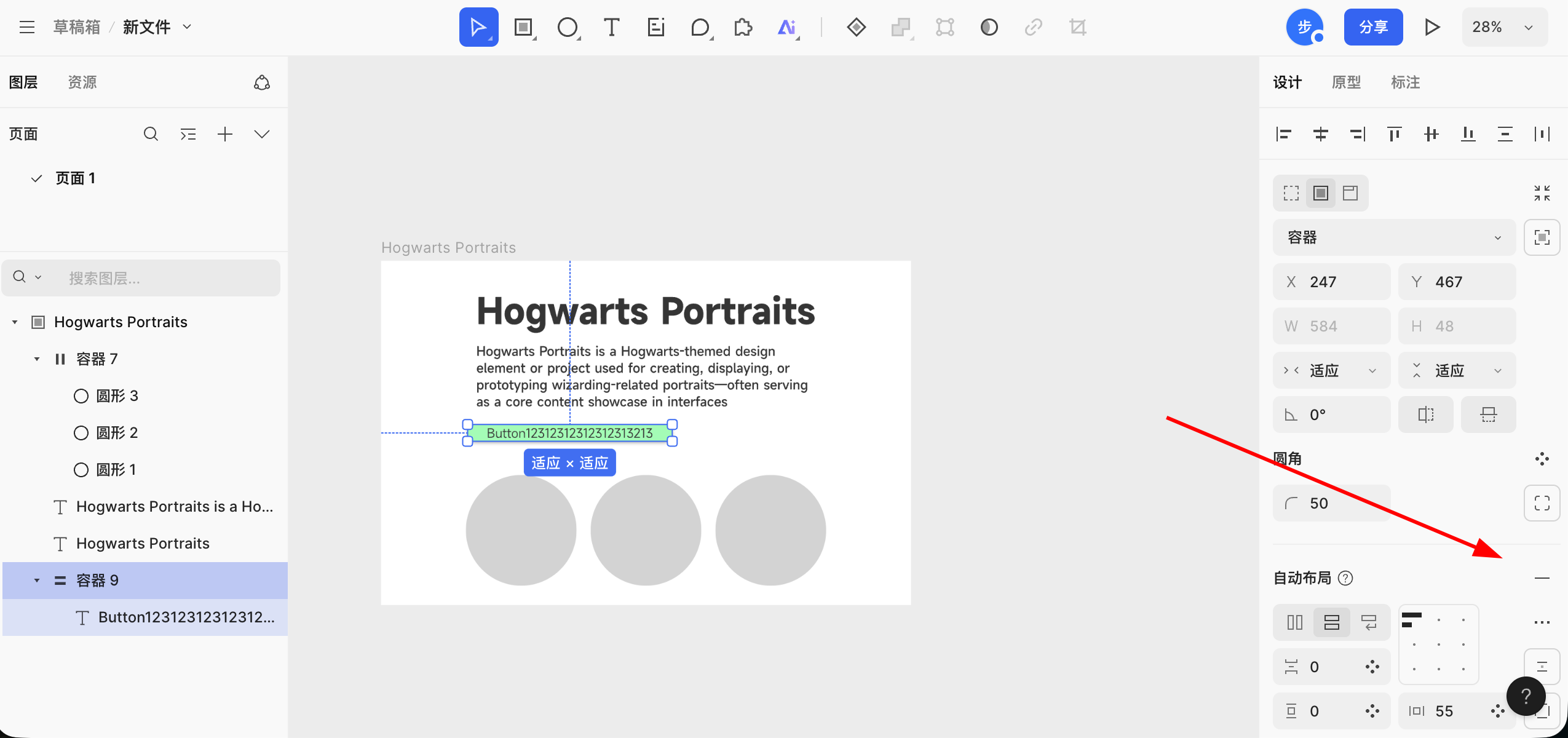
Task: Toggle horizontal auto layout direction
Action: click(x=1295, y=622)
